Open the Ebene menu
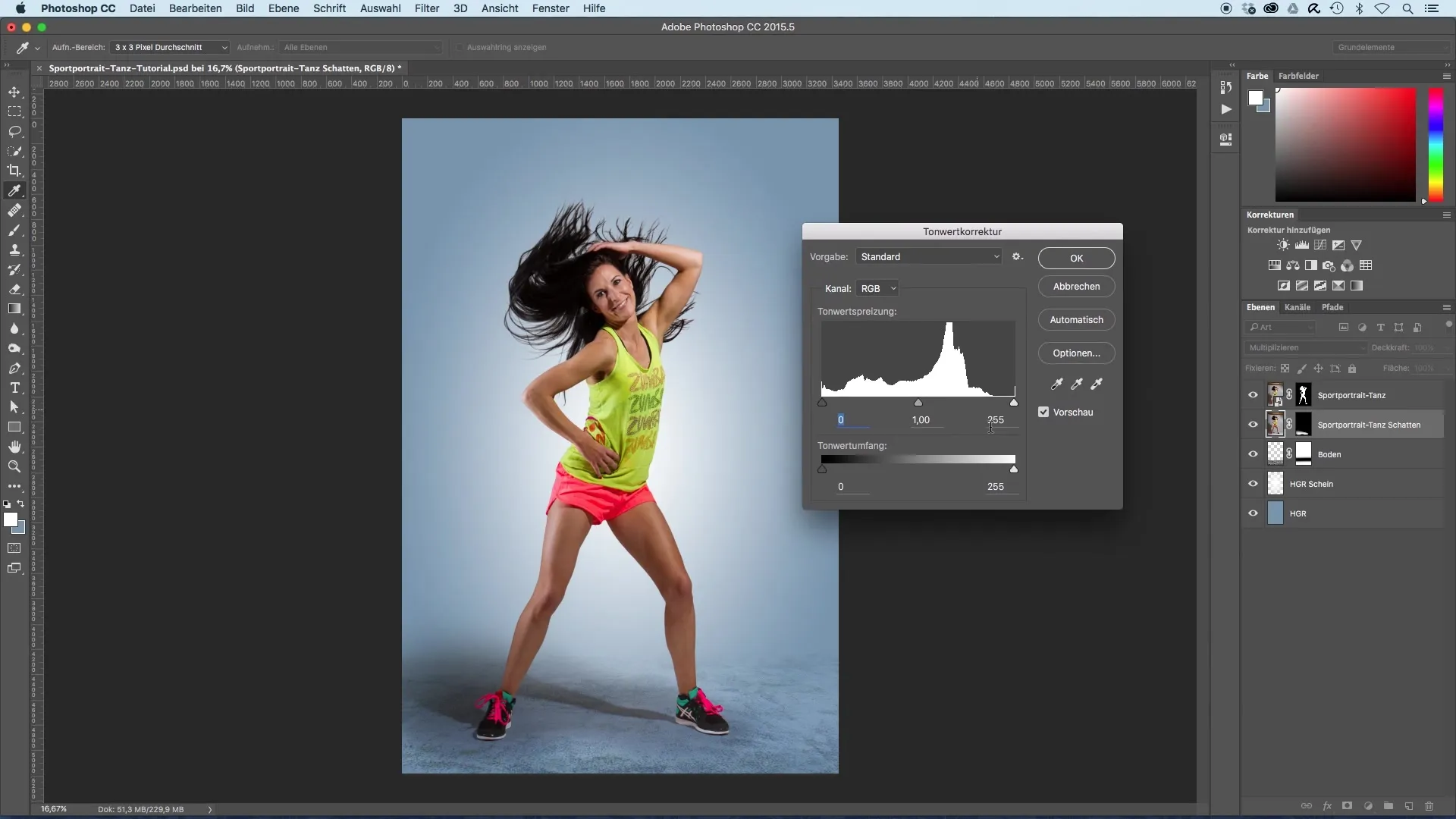 284,8
